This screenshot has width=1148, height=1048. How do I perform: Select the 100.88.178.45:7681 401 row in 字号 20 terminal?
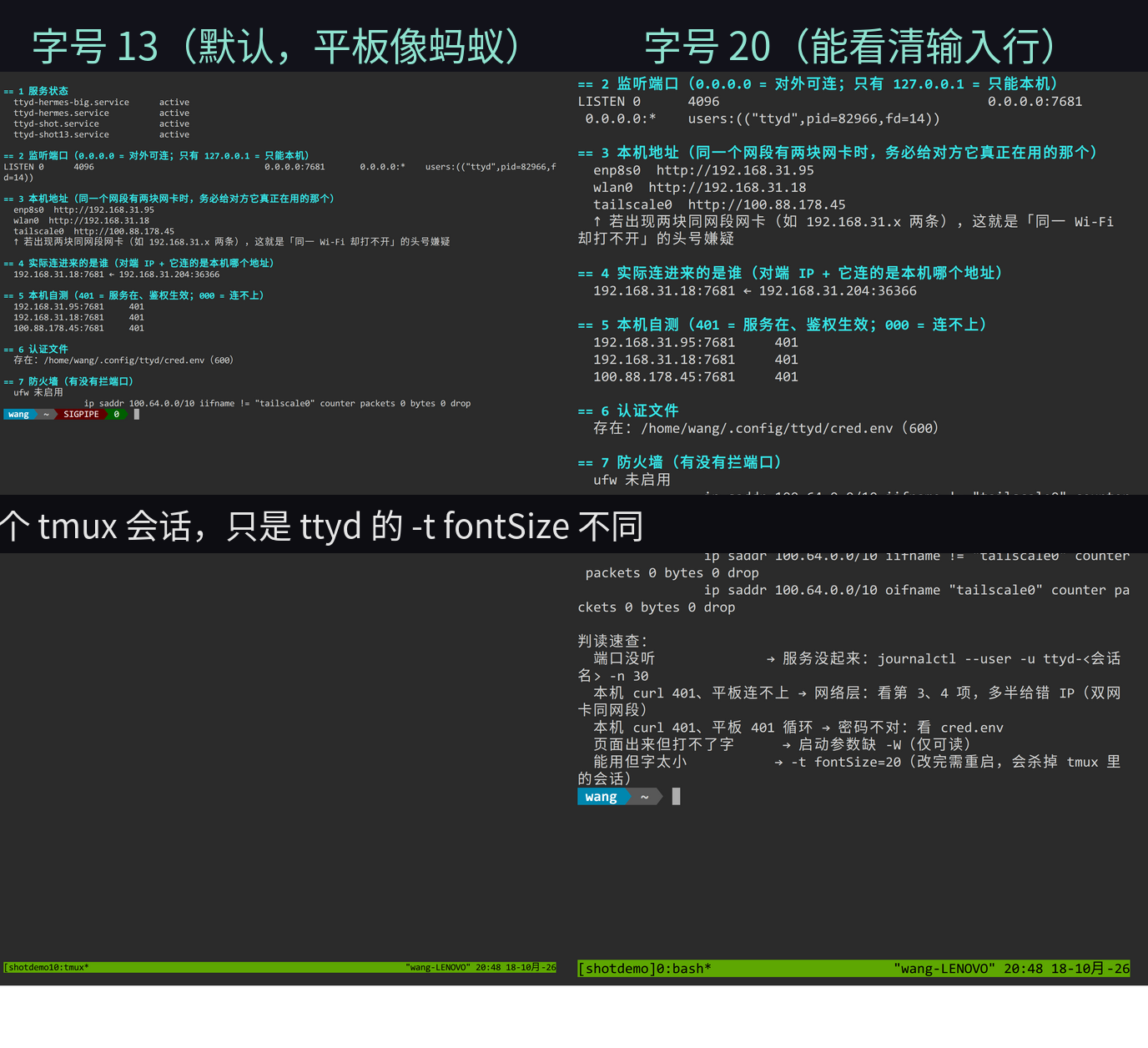[x=696, y=376]
